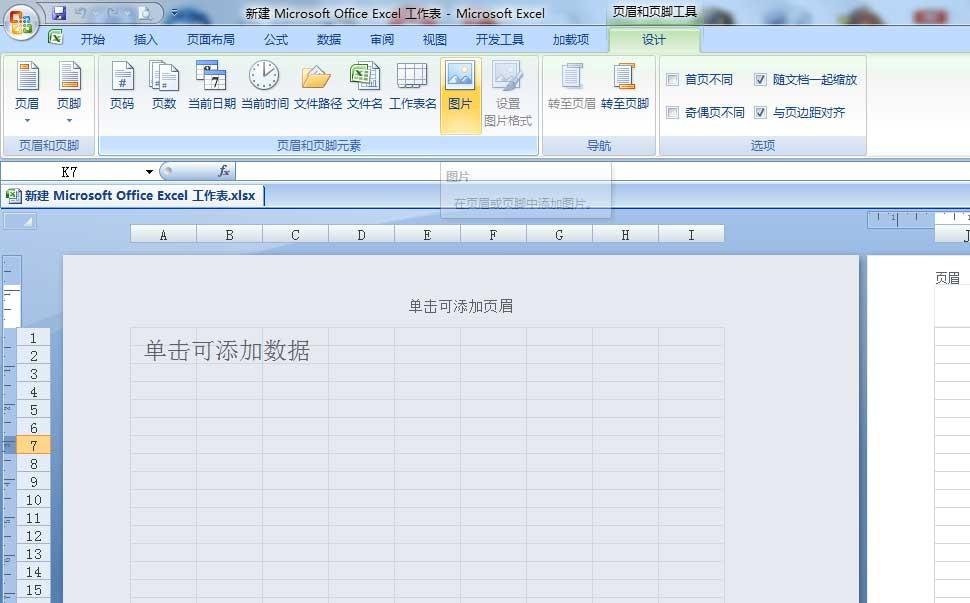The height and width of the screenshot is (603, 970).
Task: Check the 奇偶页不同 option
Action: (672, 110)
